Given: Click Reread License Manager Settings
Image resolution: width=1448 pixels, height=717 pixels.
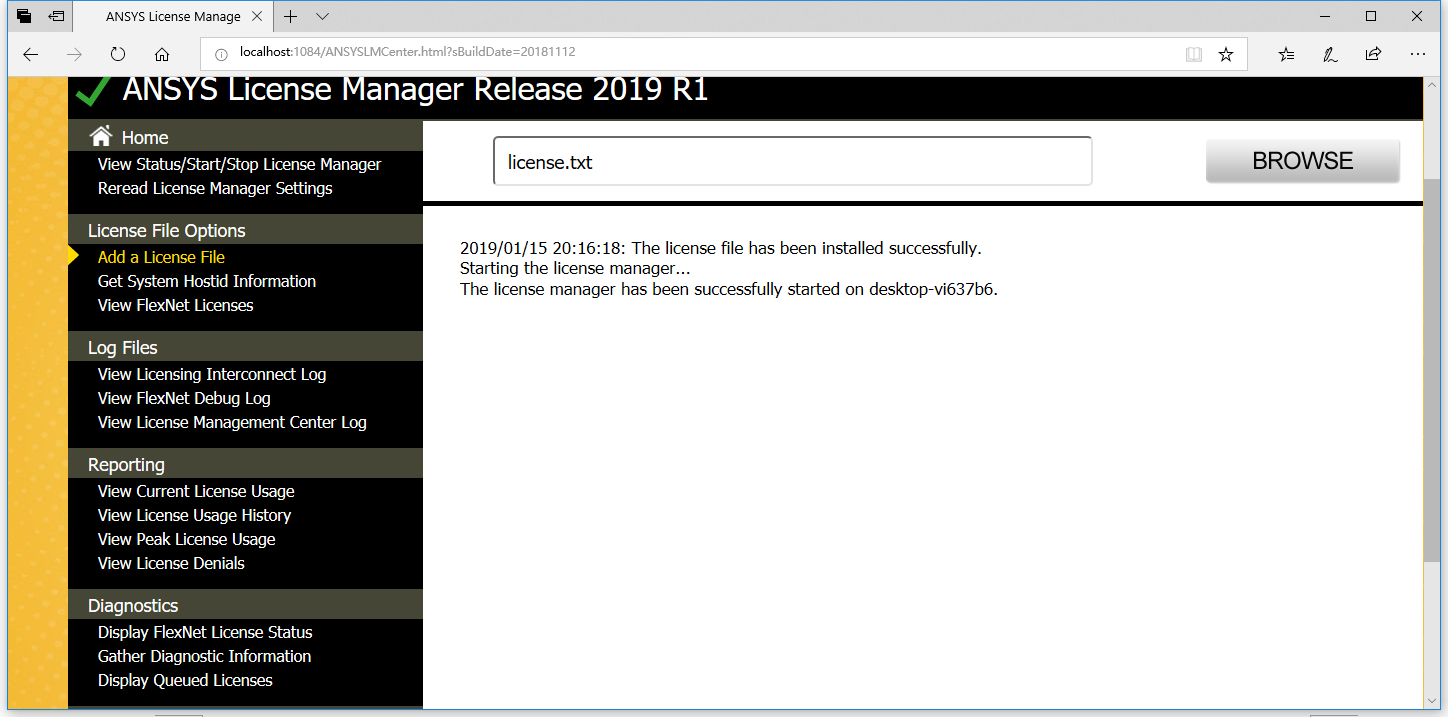Looking at the screenshot, I should pyautogui.click(x=215, y=188).
